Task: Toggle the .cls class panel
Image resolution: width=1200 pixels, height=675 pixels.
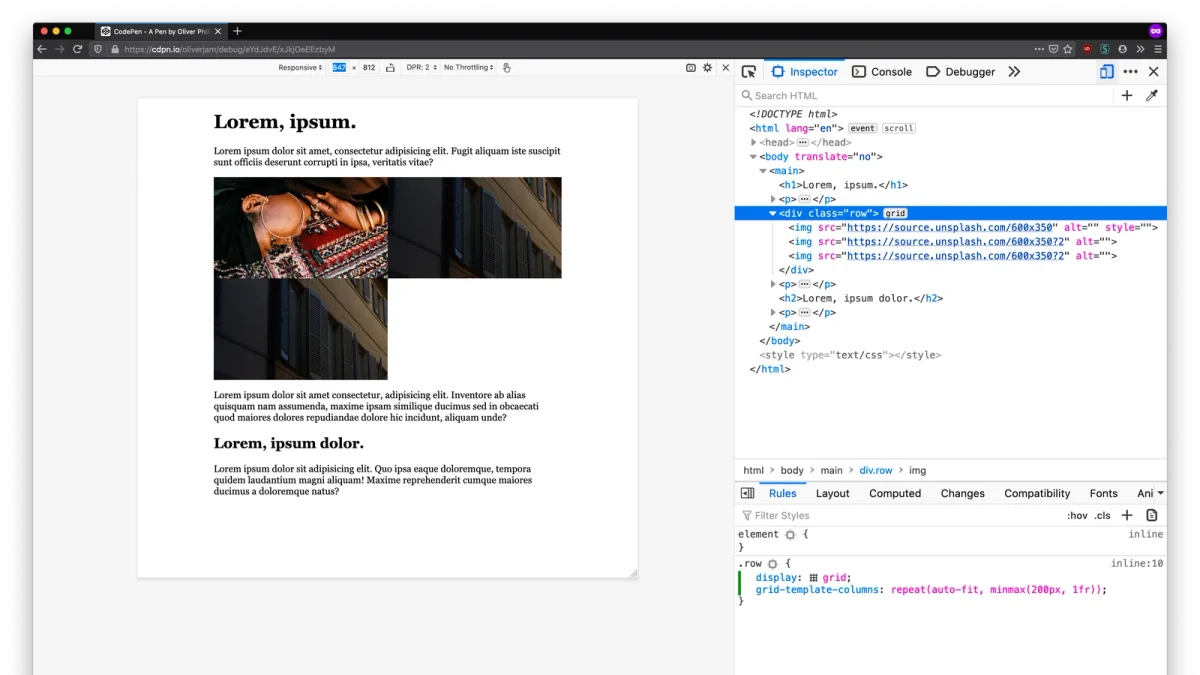Action: click(x=1102, y=516)
